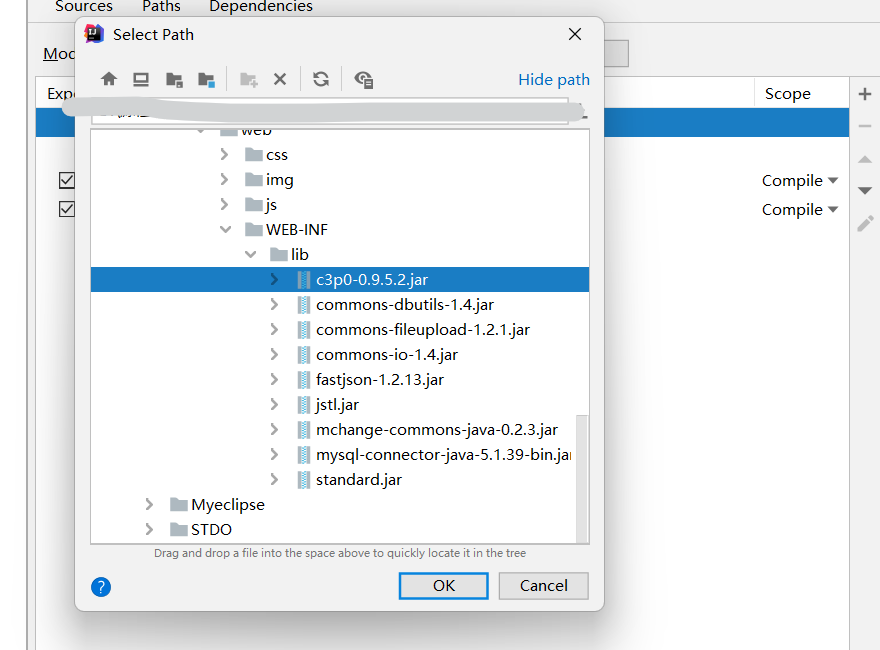Image resolution: width=880 pixels, height=650 pixels.
Task: Open the first Compile scope dropdown
Action: (x=799, y=180)
